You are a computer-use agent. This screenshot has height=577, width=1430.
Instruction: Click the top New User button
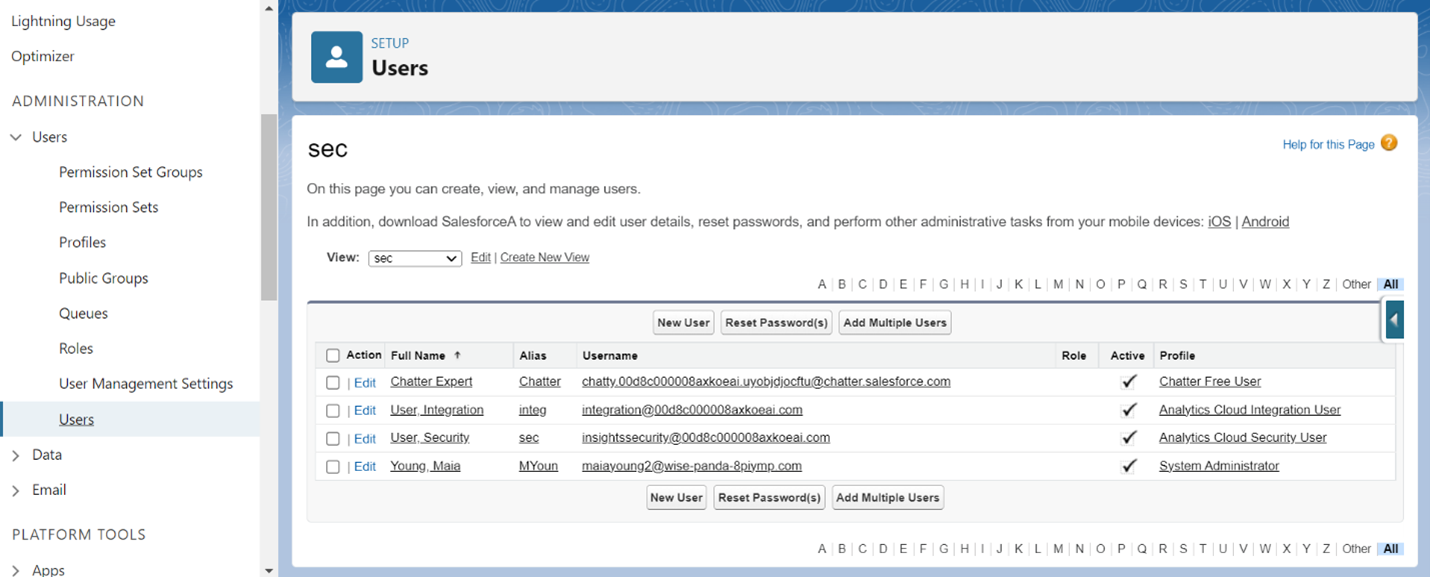tap(683, 322)
